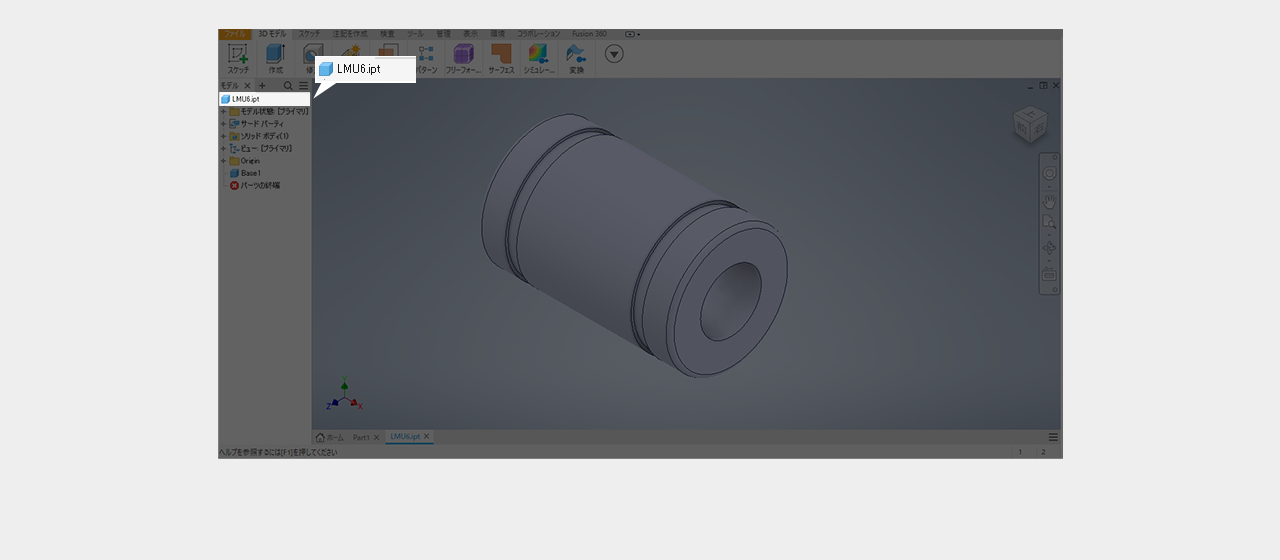Select Base1 in the model browser
This screenshot has width=1280, height=560.
tap(250, 173)
